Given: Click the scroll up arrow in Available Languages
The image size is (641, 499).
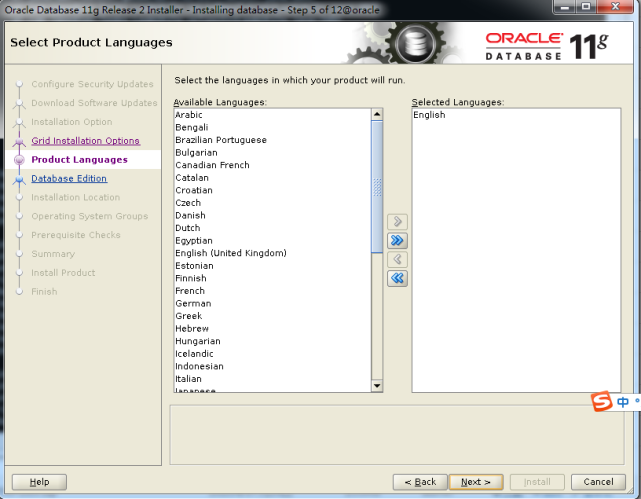Looking at the screenshot, I should (x=377, y=114).
